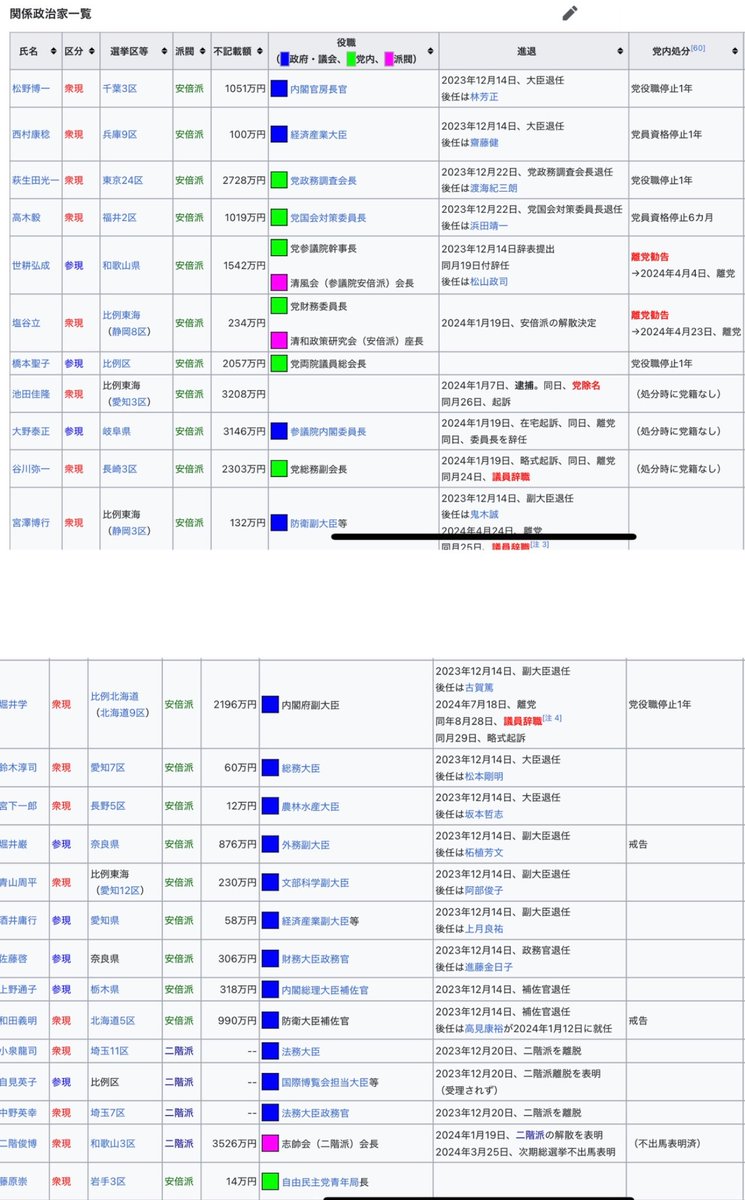Open 池田佳隆 article link
This screenshot has height=1200, width=745.
point(33,393)
